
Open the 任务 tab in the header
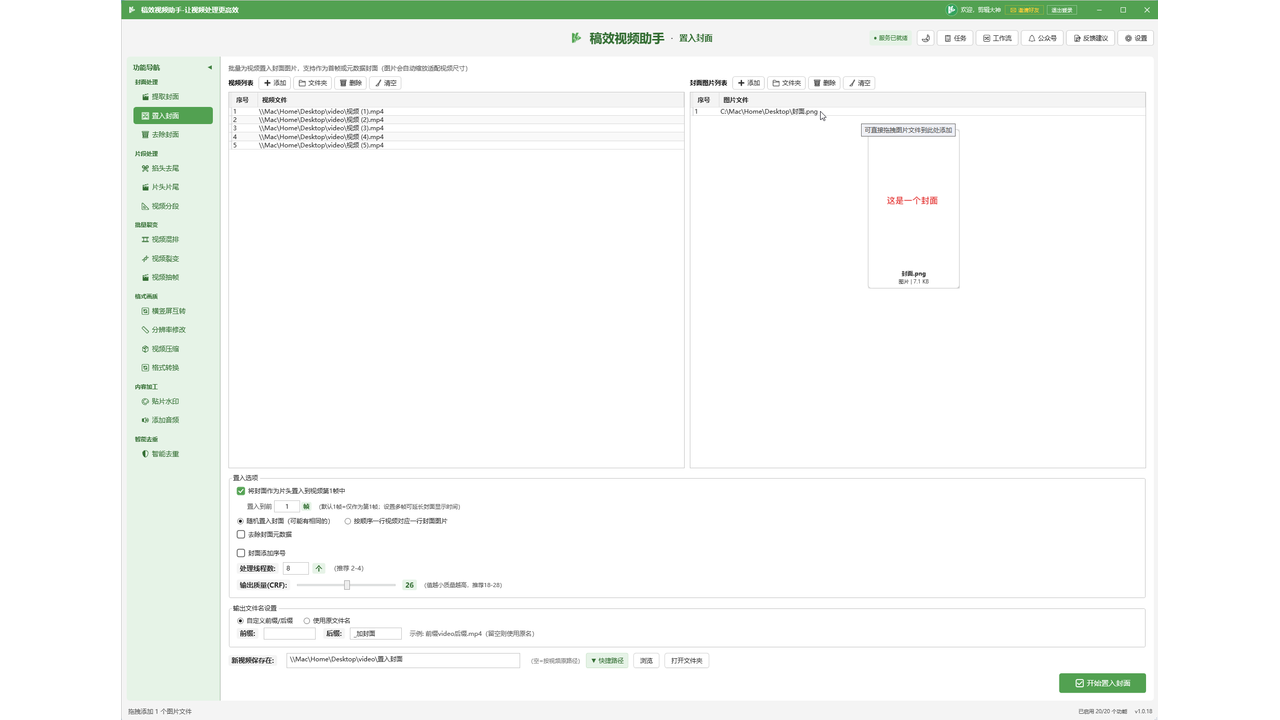pos(955,38)
